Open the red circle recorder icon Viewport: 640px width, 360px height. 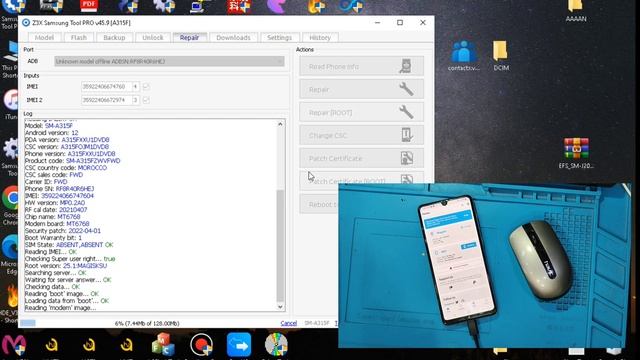tap(201, 345)
